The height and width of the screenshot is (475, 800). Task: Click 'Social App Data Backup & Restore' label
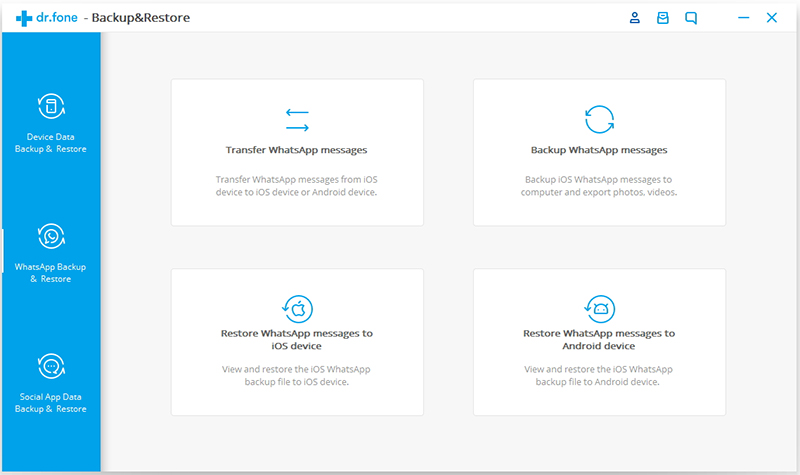tap(51, 403)
